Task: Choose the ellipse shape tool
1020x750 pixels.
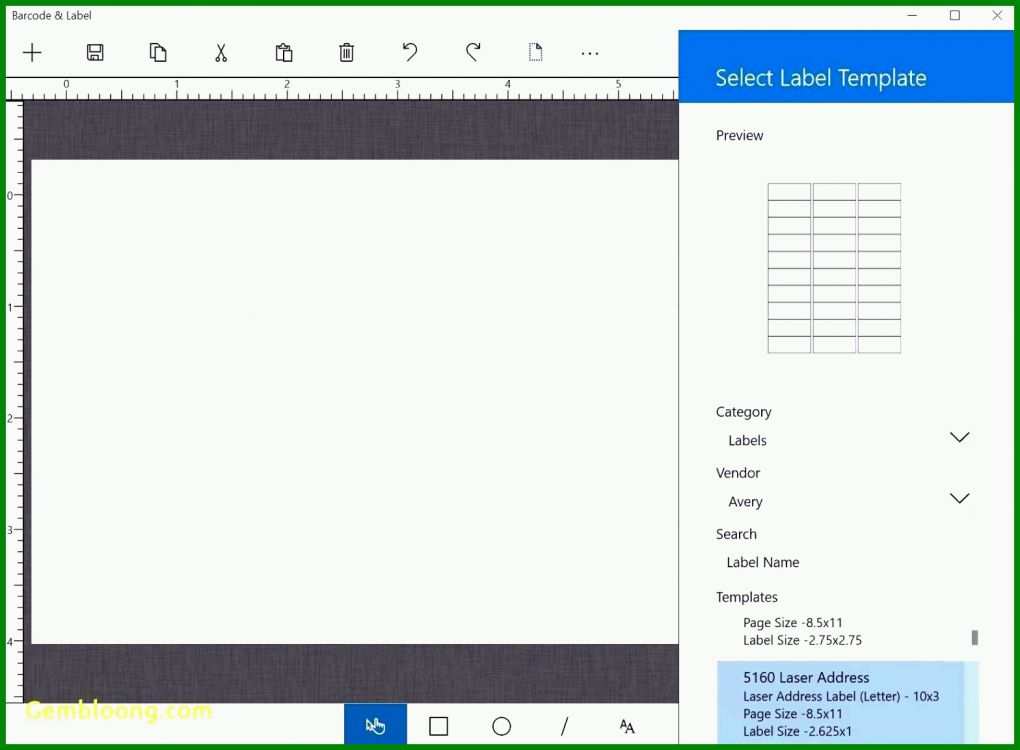Action: coord(502,726)
